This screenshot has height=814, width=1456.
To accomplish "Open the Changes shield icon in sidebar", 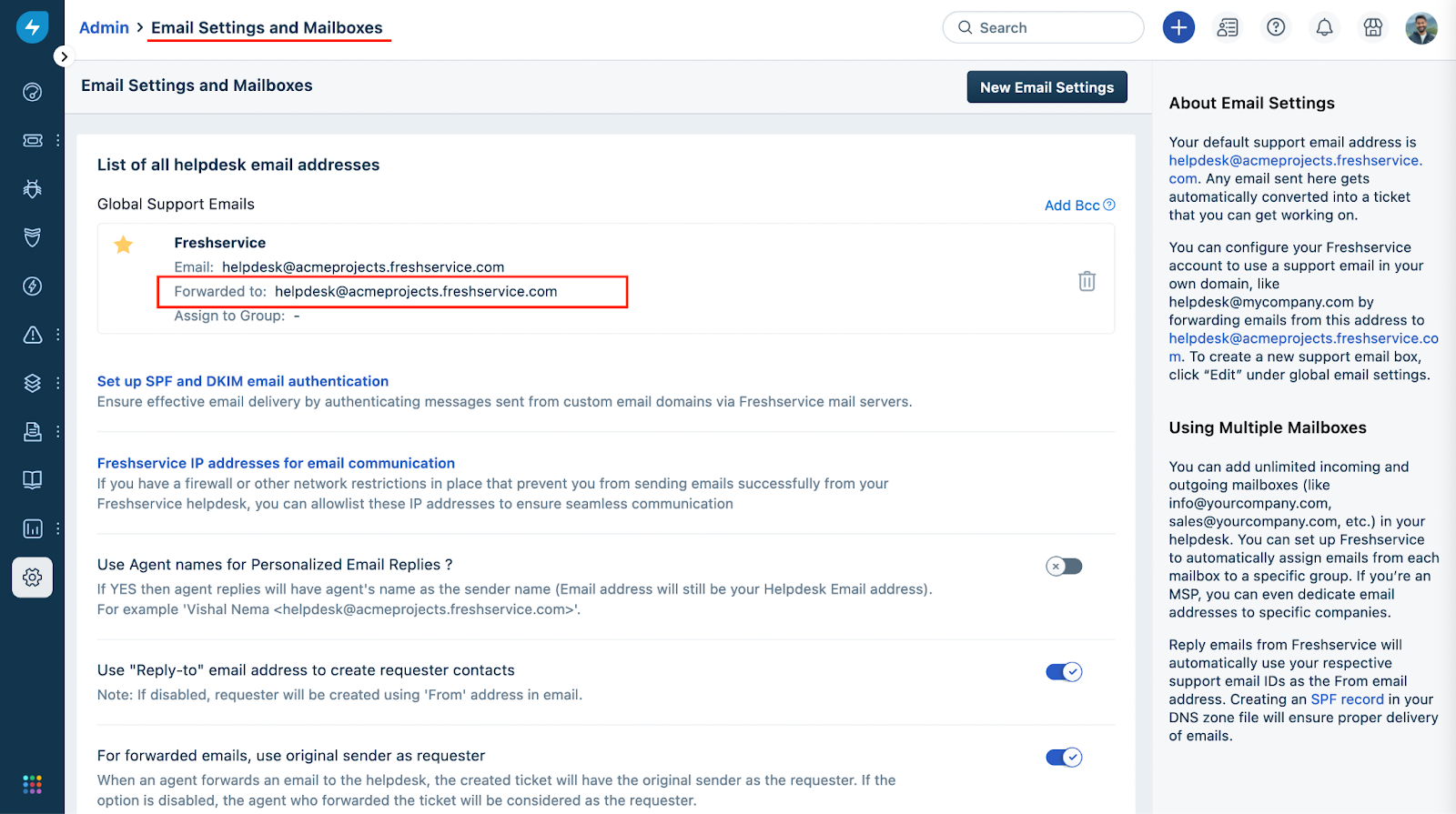I will (32, 237).
